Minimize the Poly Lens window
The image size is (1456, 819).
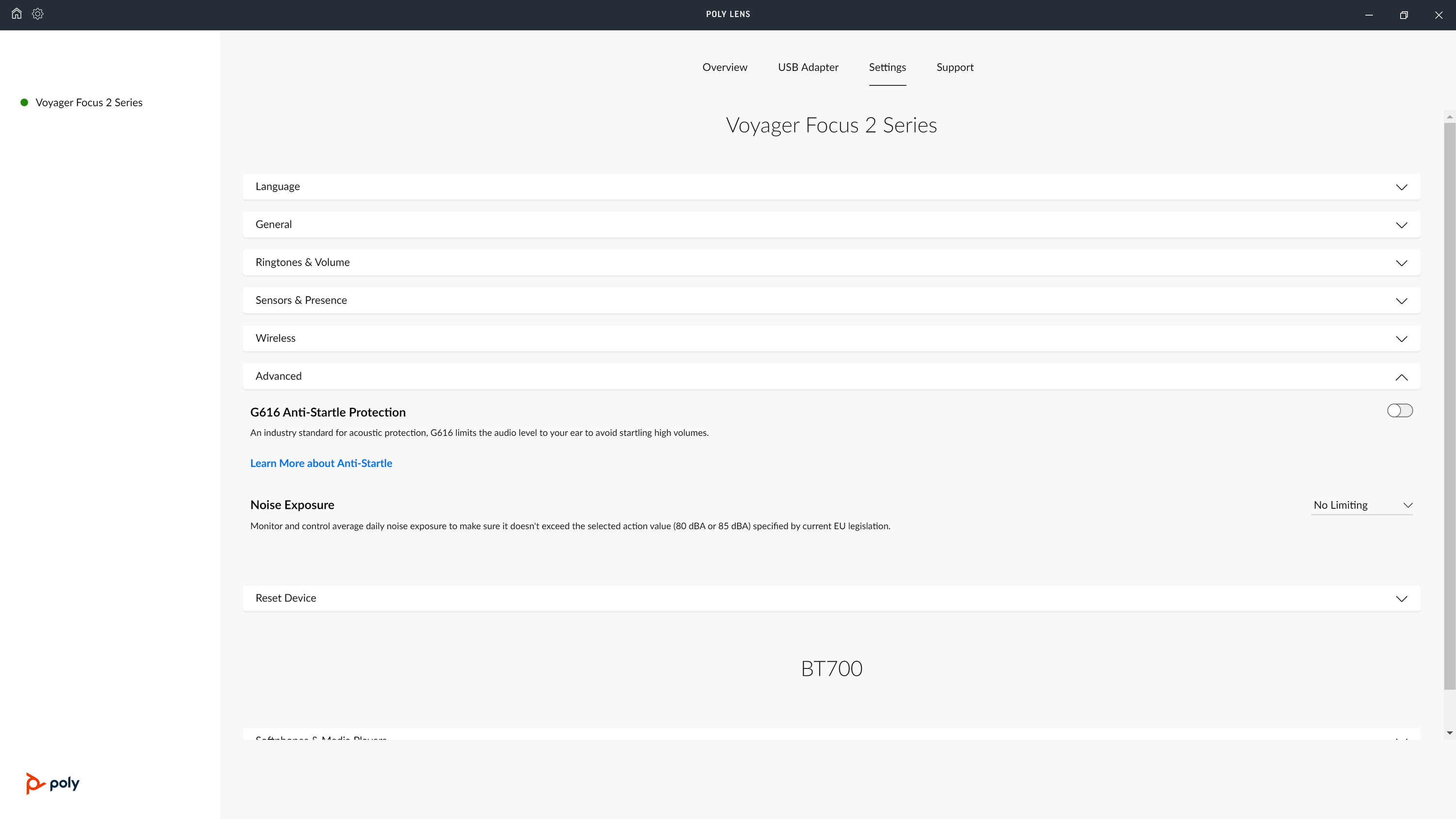click(x=1369, y=15)
